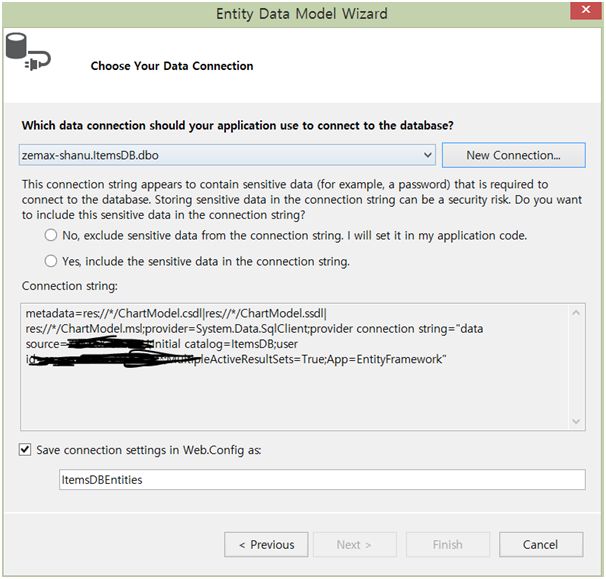Uncheck Save connection settings in Web.Config
Screen dimensions: 606x579
(x=25, y=450)
